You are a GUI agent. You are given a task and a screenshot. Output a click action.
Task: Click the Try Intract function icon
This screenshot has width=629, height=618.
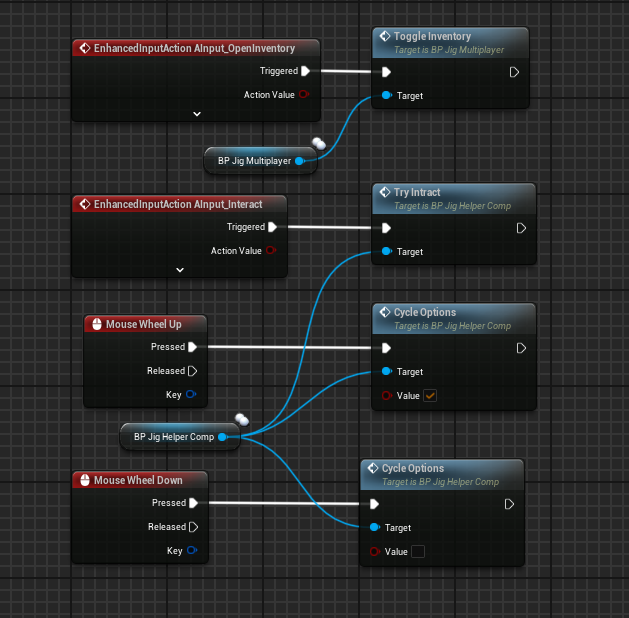[385, 192]
